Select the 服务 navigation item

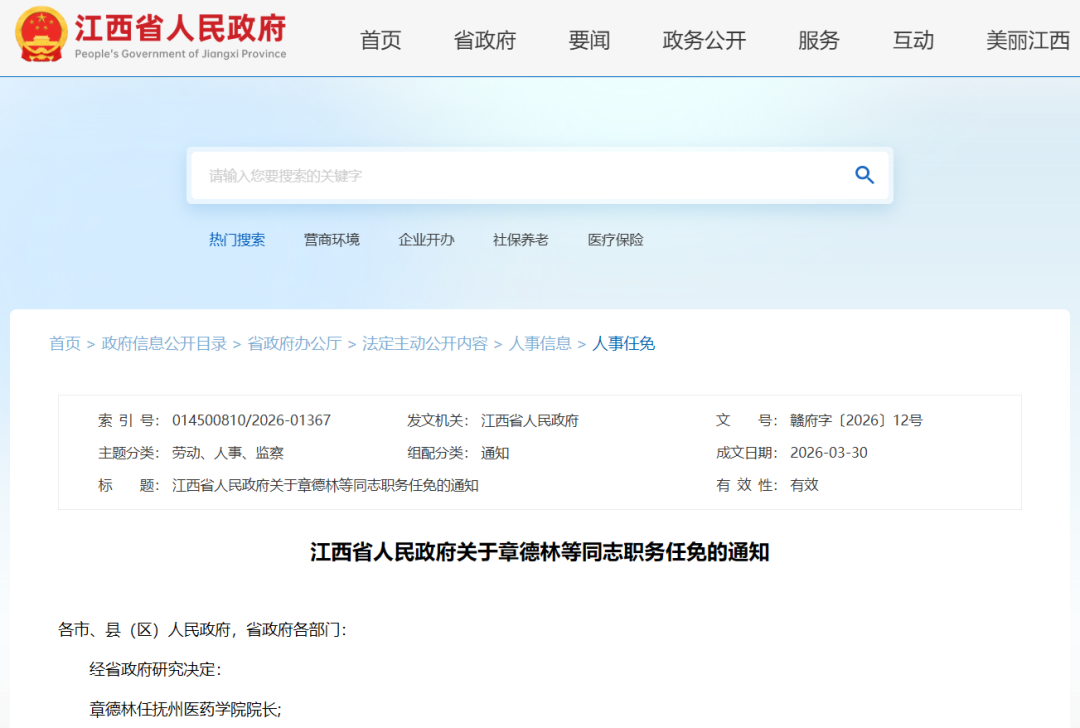click(819, 41)
